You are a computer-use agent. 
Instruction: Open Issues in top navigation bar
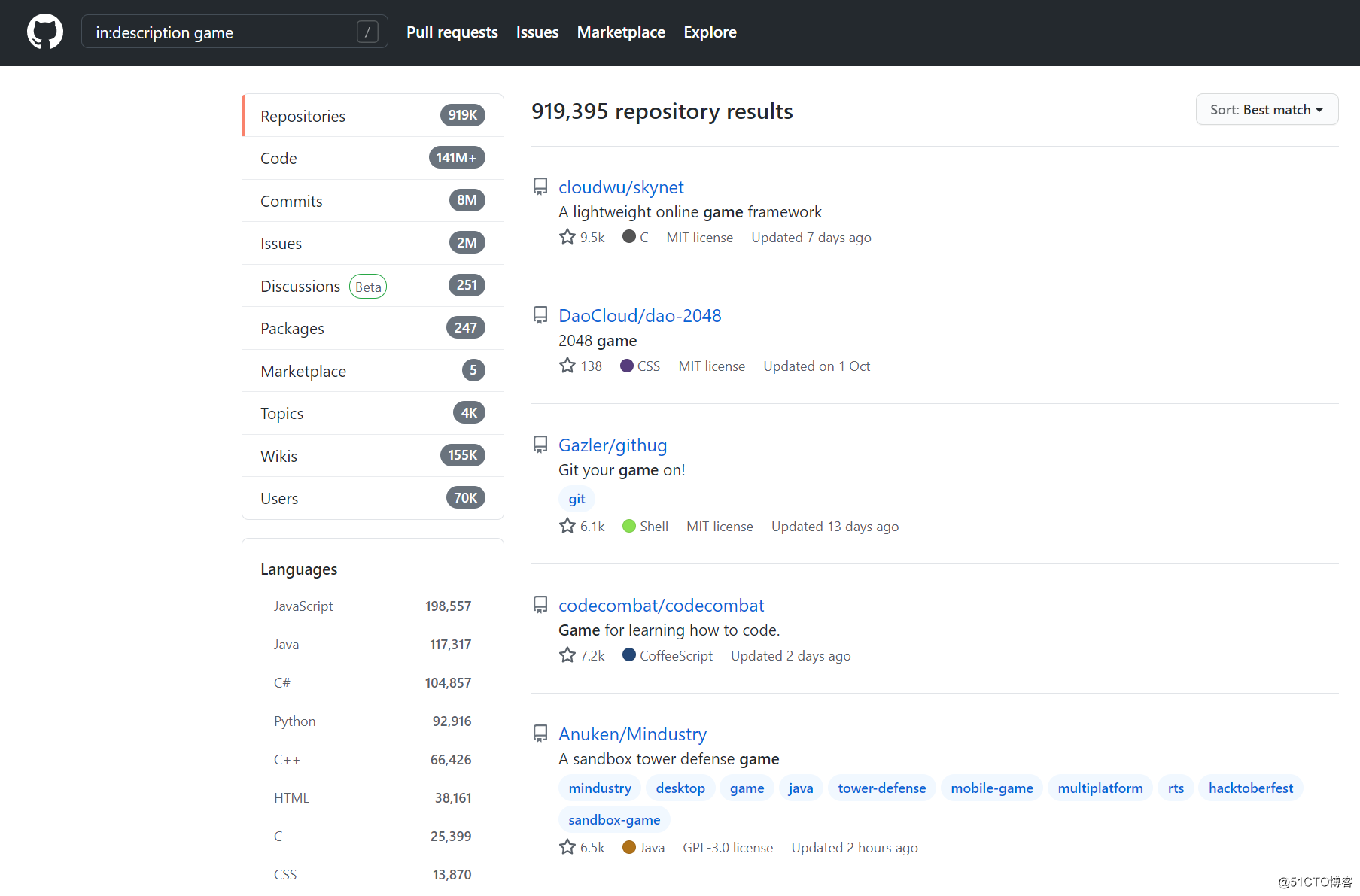(537, 32)
